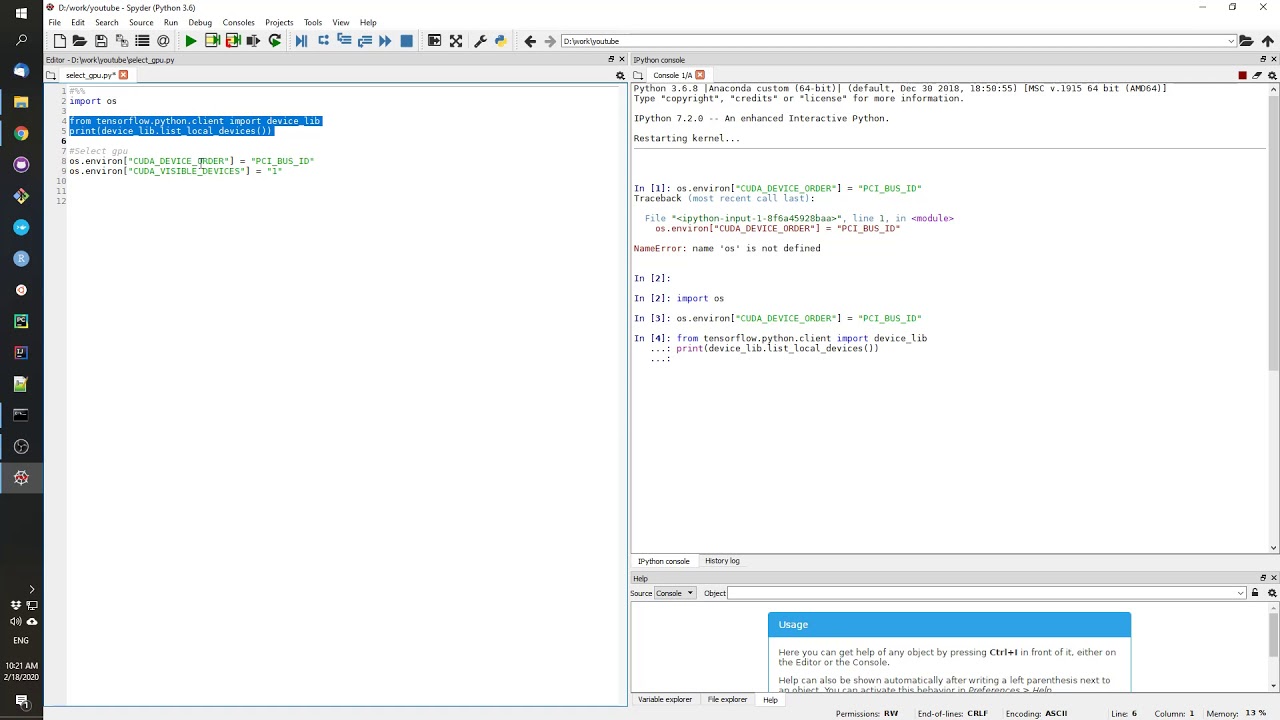This screenshot has width=1280, height=720.
Task: Step out and return in debugger
Action: coord(365,41)
